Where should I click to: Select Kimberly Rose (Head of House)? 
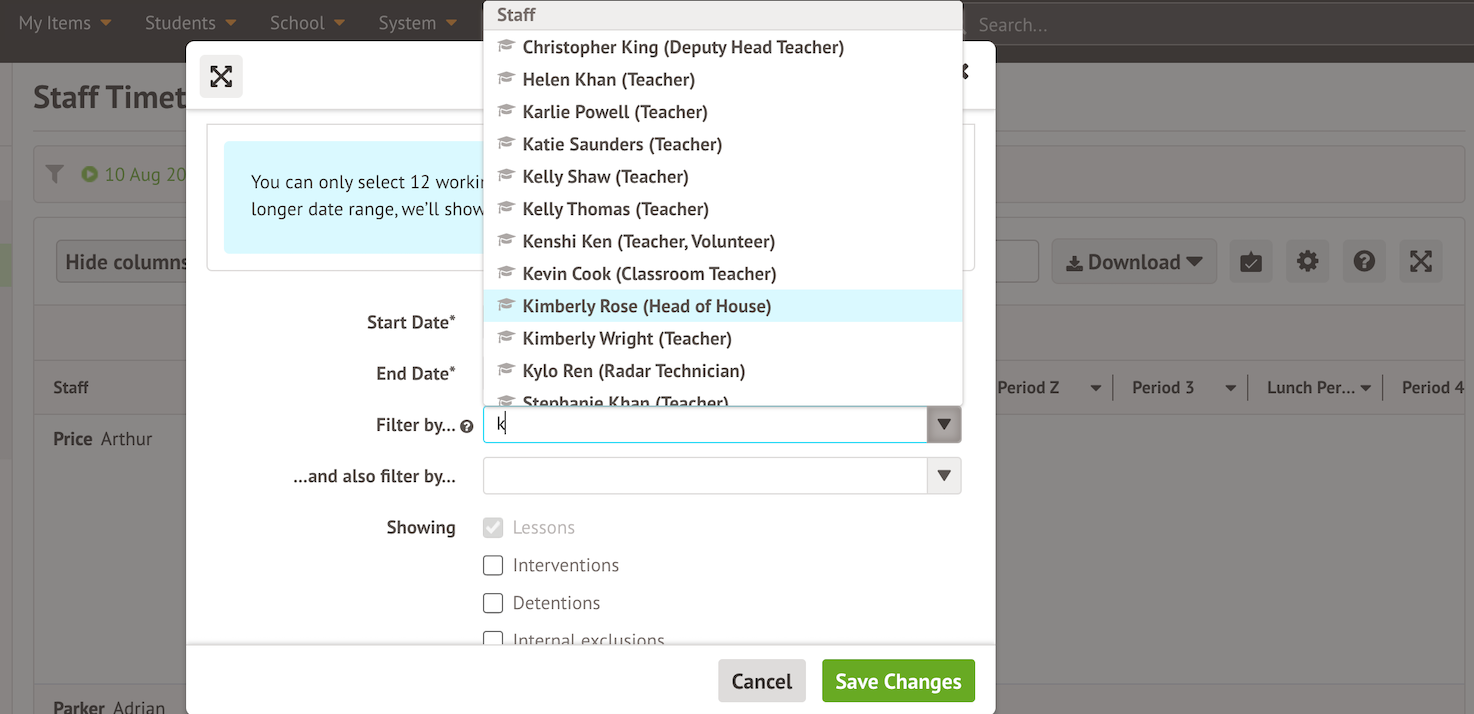tap(646, 306)
